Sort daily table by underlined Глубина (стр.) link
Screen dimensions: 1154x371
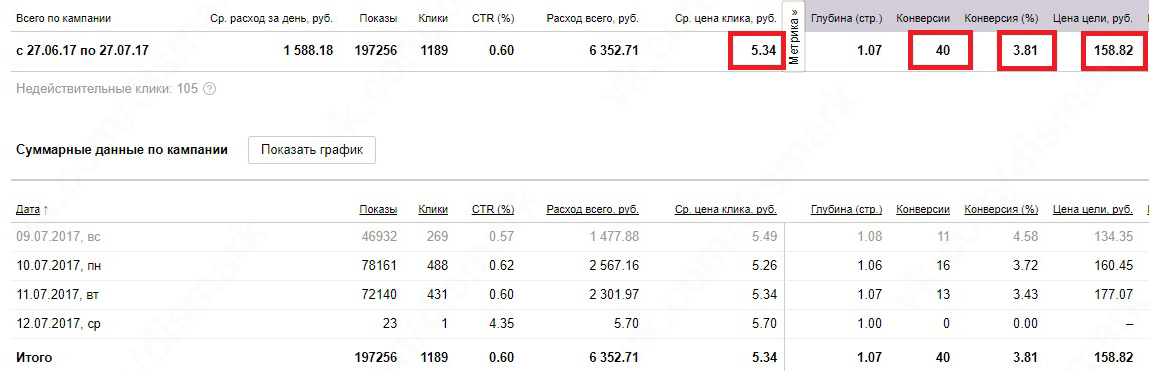846,210
